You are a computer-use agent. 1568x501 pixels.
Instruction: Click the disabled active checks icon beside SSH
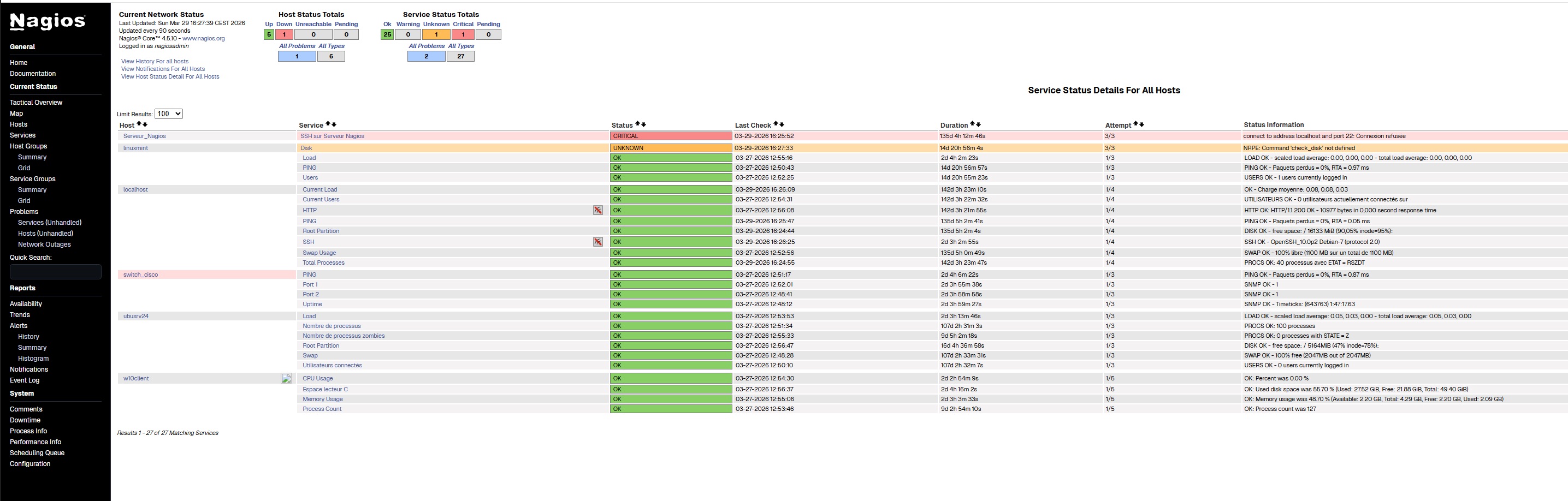click(x=599, y=241)
